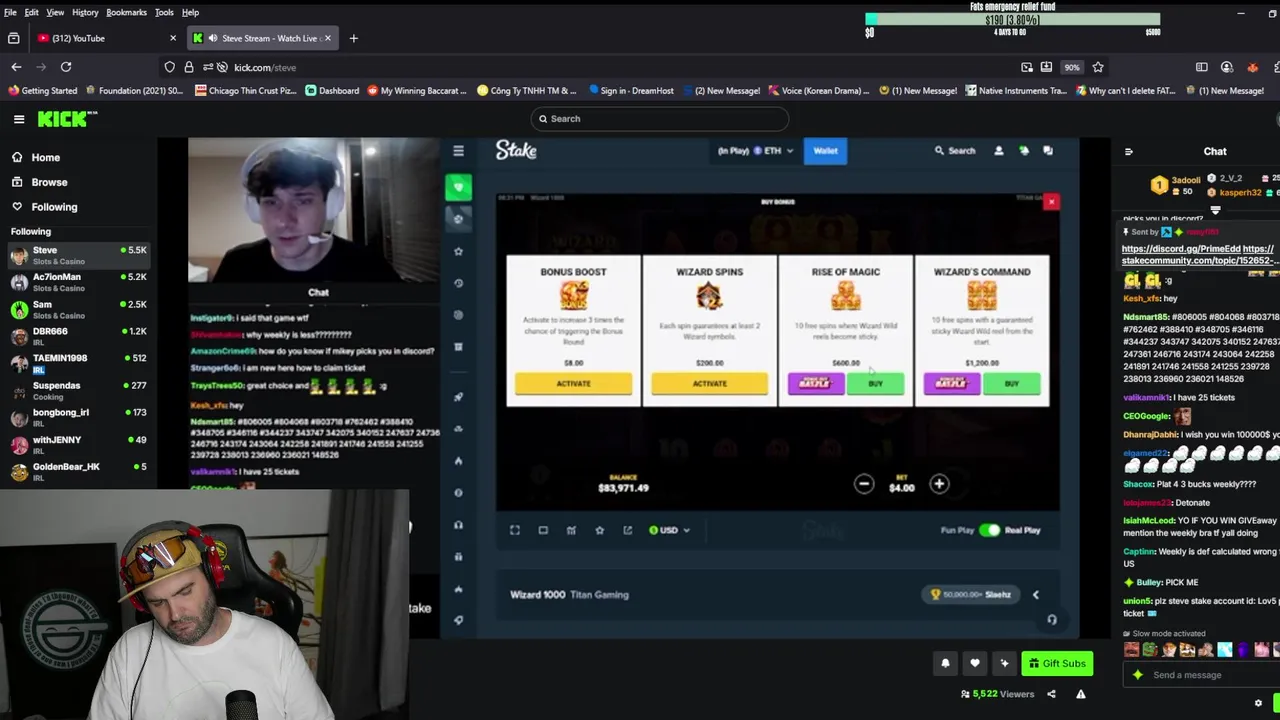
Task: Bookmark this page with the star icon
Action: (x=1098, y=67)
